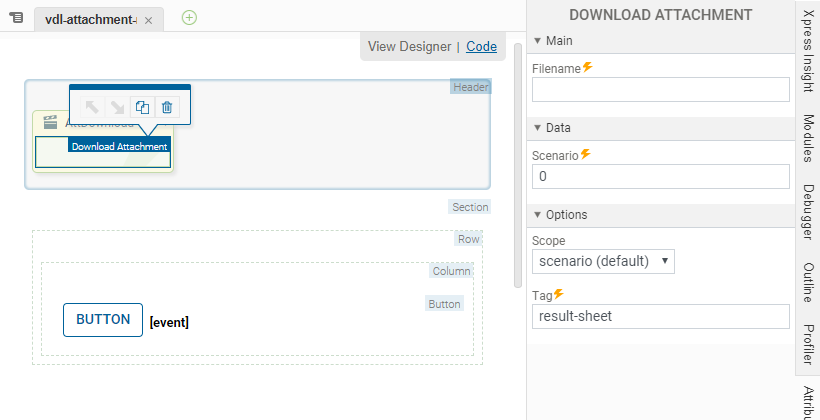
Task: Click the lightning bolt next to Filename
Action: 587,67
